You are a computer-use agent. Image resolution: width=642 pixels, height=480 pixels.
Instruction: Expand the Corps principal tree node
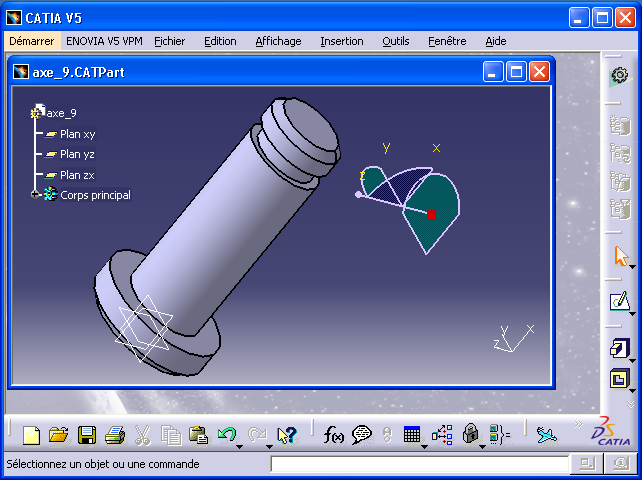35,195
